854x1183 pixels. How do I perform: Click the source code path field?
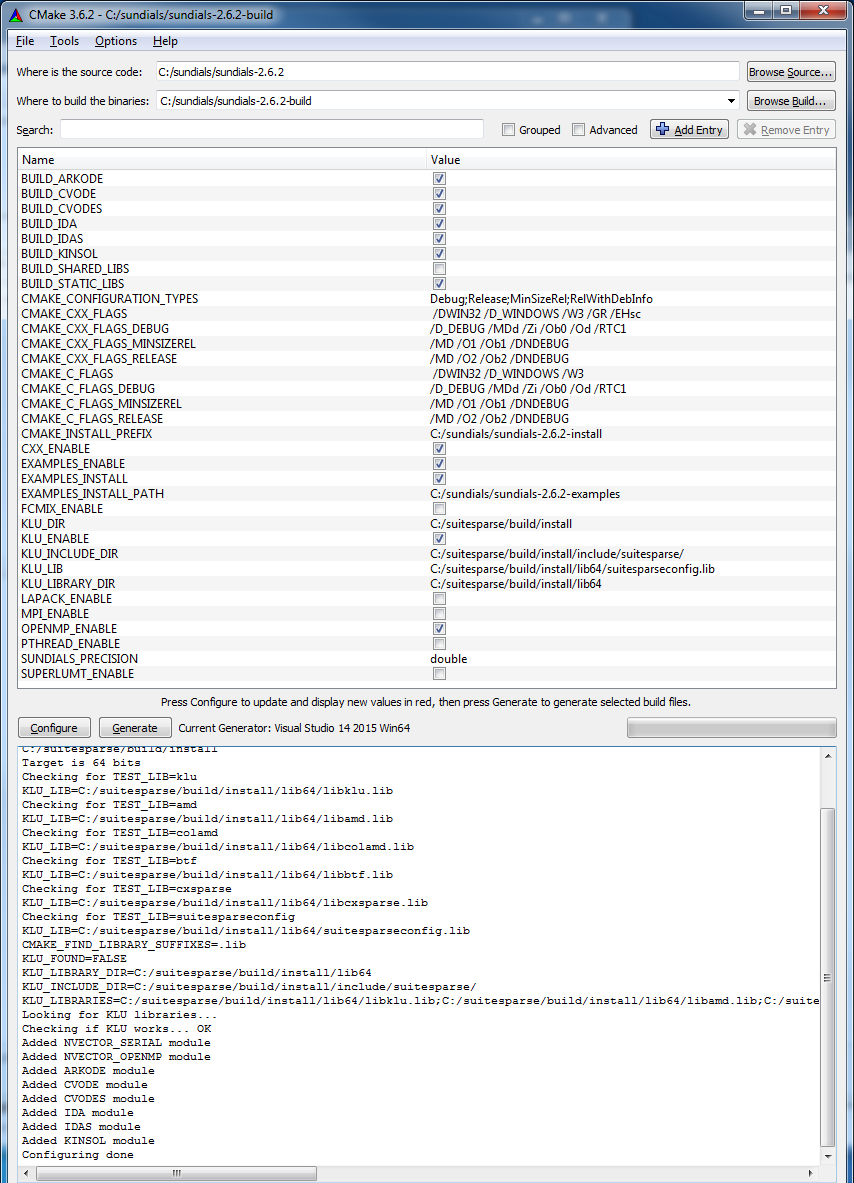447,72
